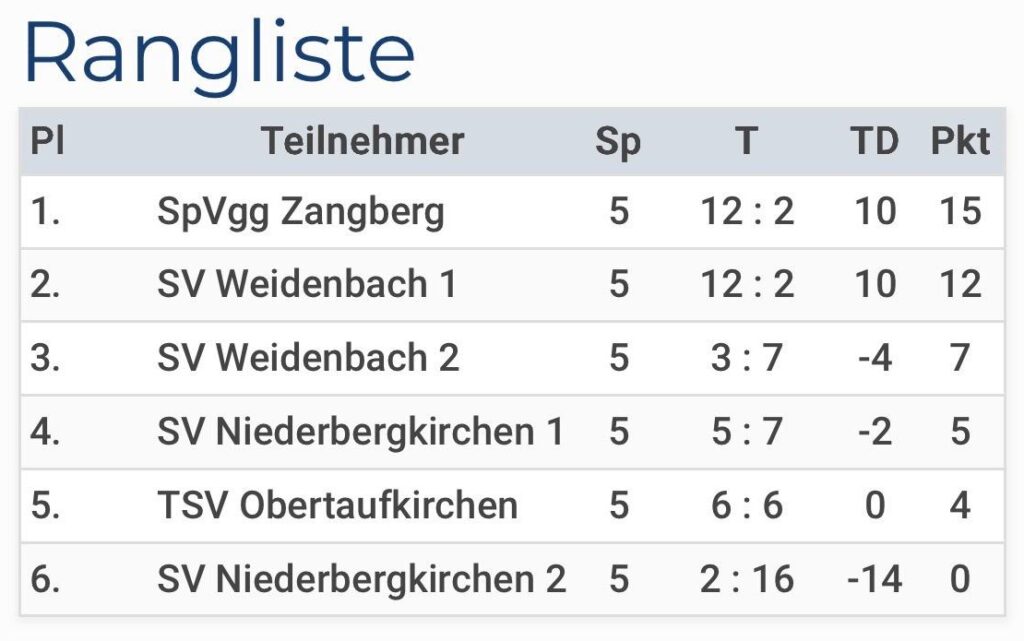This screenshot has width=1024, height=641.
Task: Sort by the Teilnehmer column header
Action: pos(362,142)
